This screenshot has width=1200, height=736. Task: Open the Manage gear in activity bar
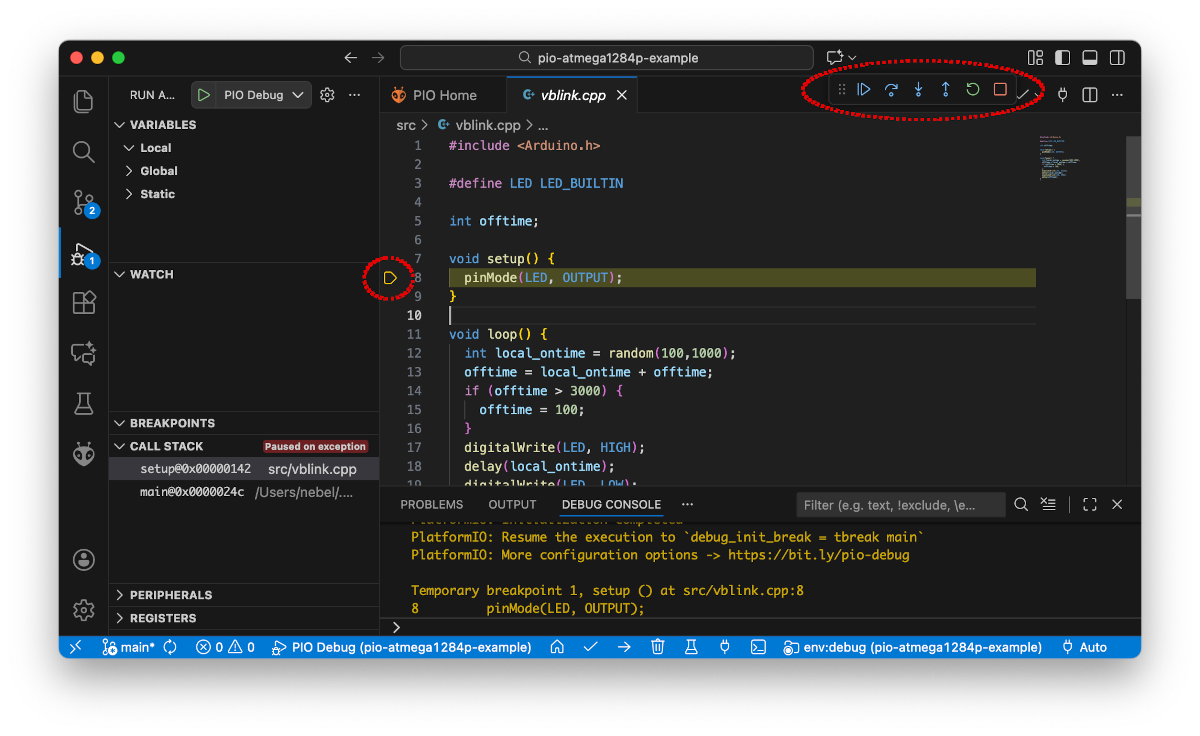pyautogui.click(x=84, y=609)
